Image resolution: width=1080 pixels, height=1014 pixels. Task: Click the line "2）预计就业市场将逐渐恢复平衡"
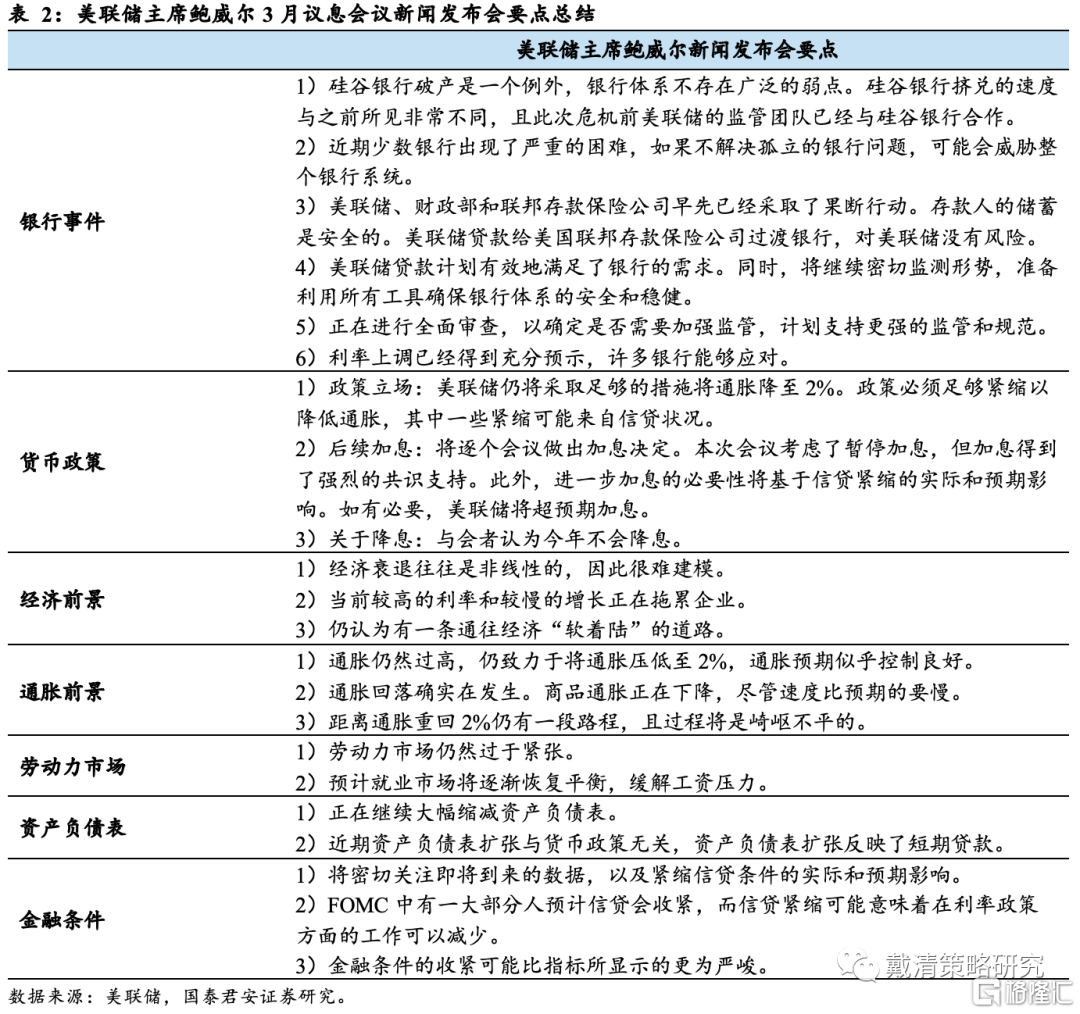[533, 783]
